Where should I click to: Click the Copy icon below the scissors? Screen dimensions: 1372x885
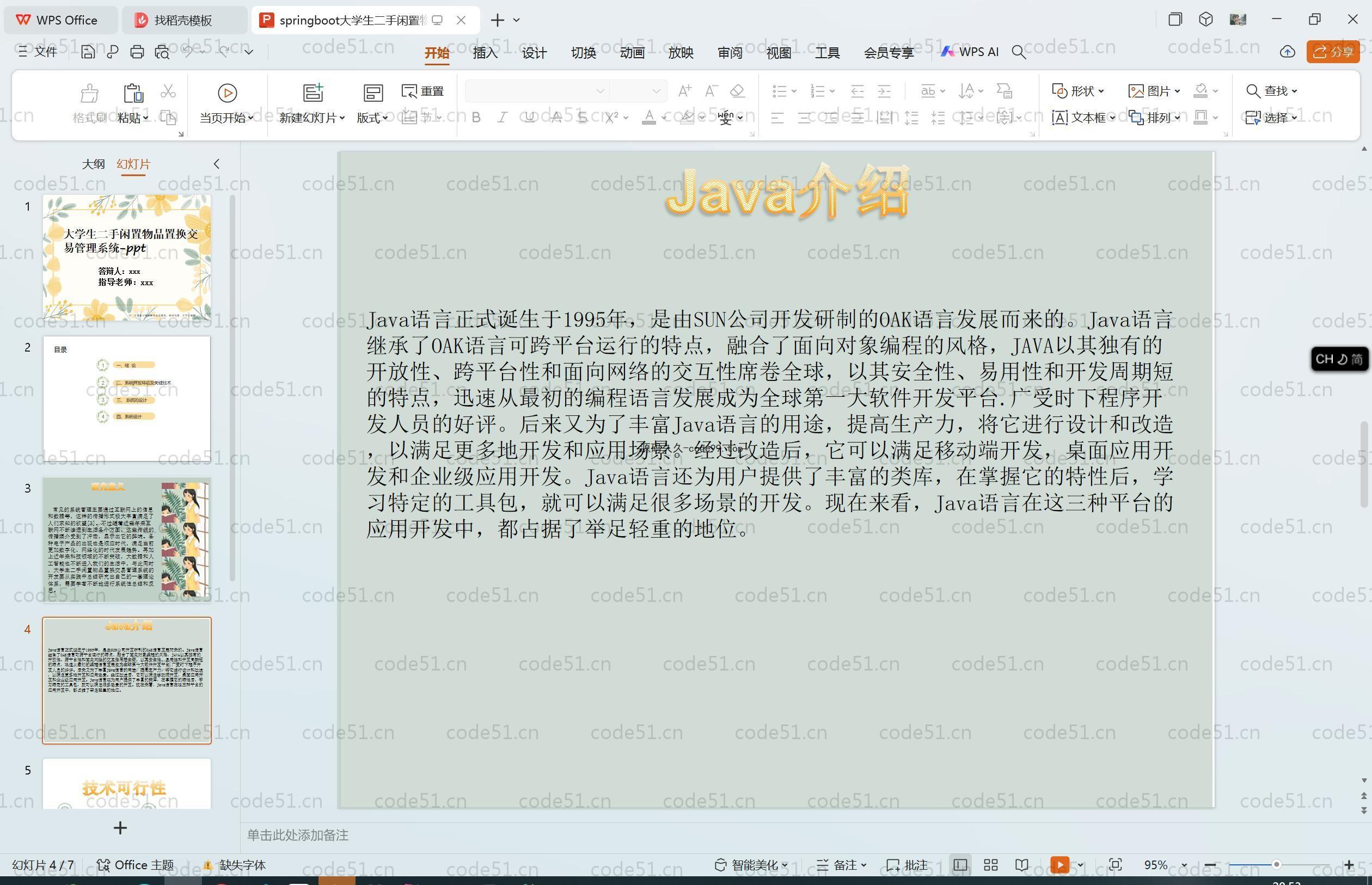coord(168,118)
